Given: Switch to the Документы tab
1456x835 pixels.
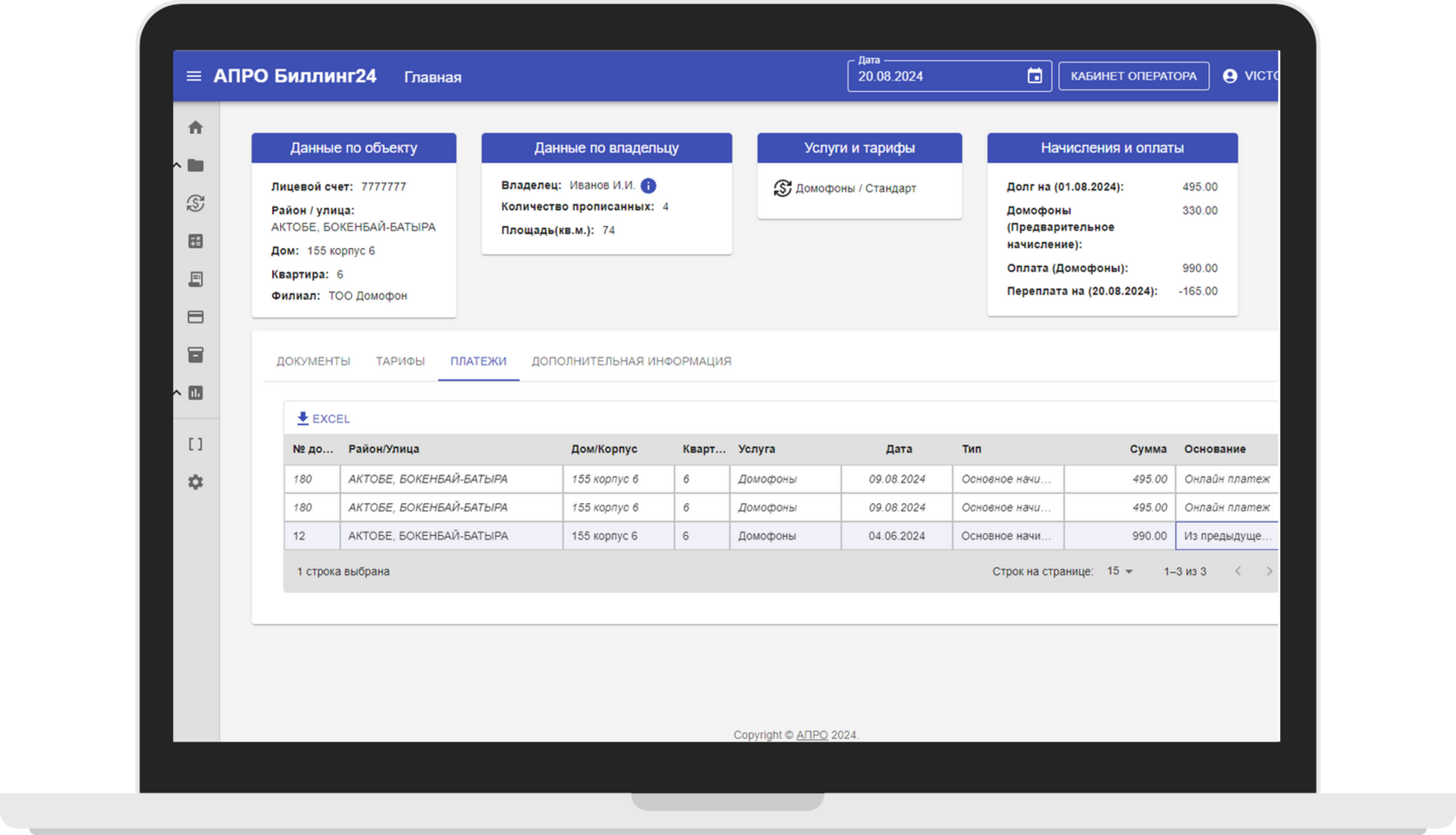Looking at the screenshot, I should point(314,362).
